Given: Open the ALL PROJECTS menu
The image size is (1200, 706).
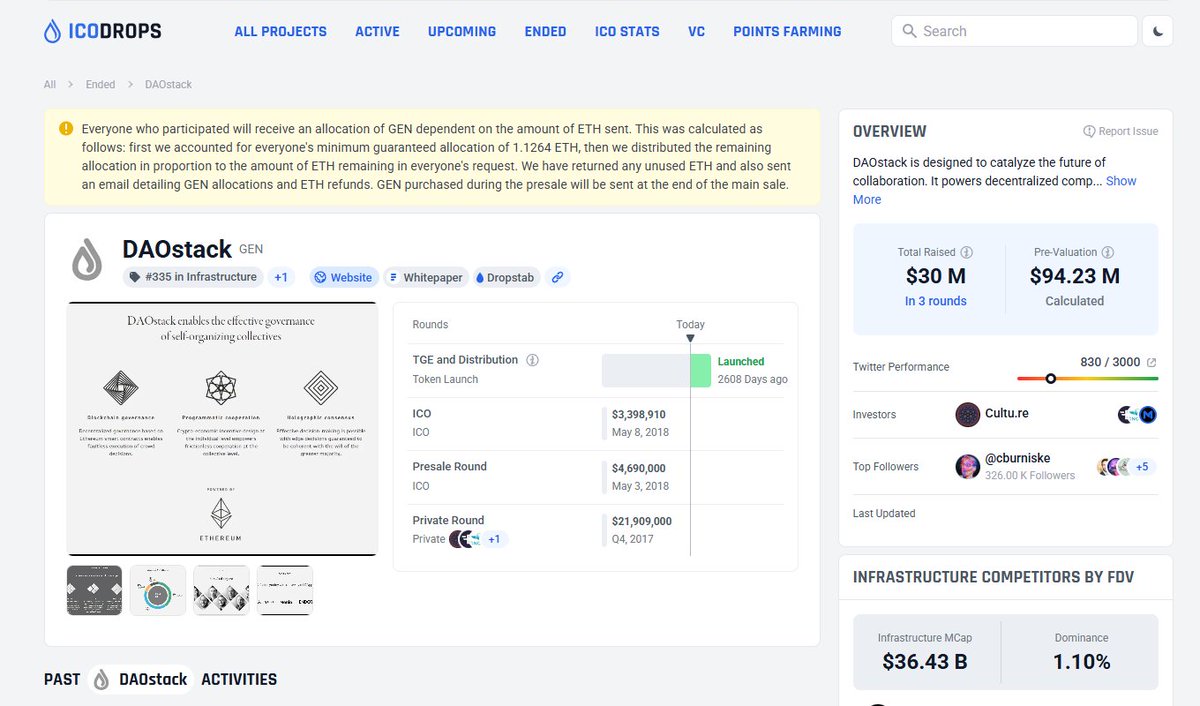Looking at the screenshot, I should (280, 31).
